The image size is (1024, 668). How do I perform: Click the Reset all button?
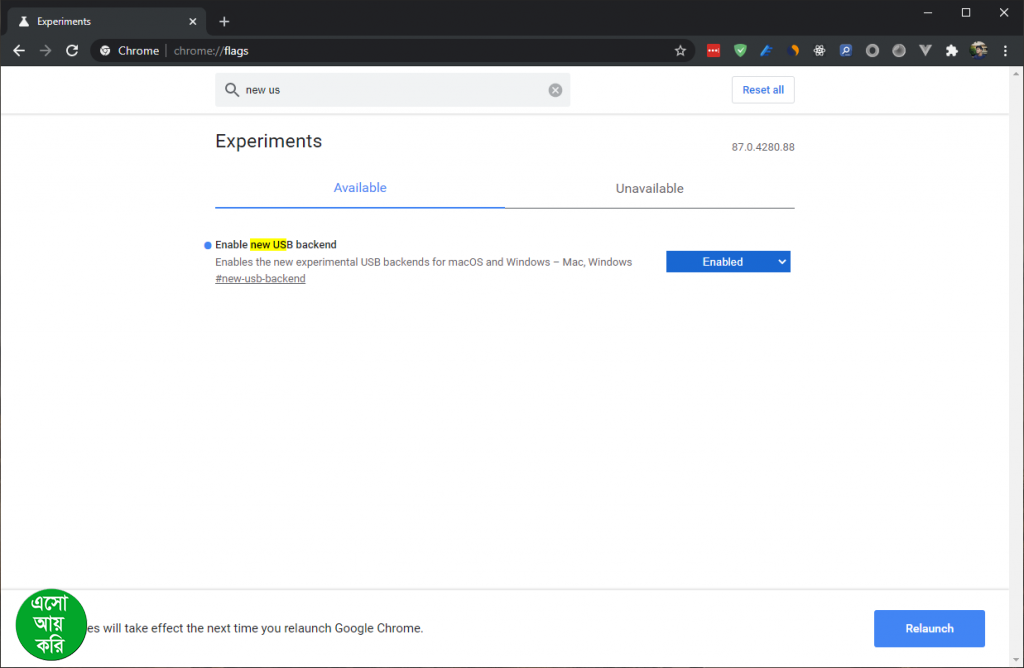763,90
